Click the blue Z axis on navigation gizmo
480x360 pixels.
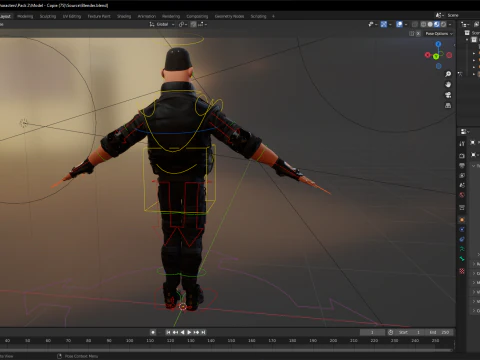pos(438,44)
